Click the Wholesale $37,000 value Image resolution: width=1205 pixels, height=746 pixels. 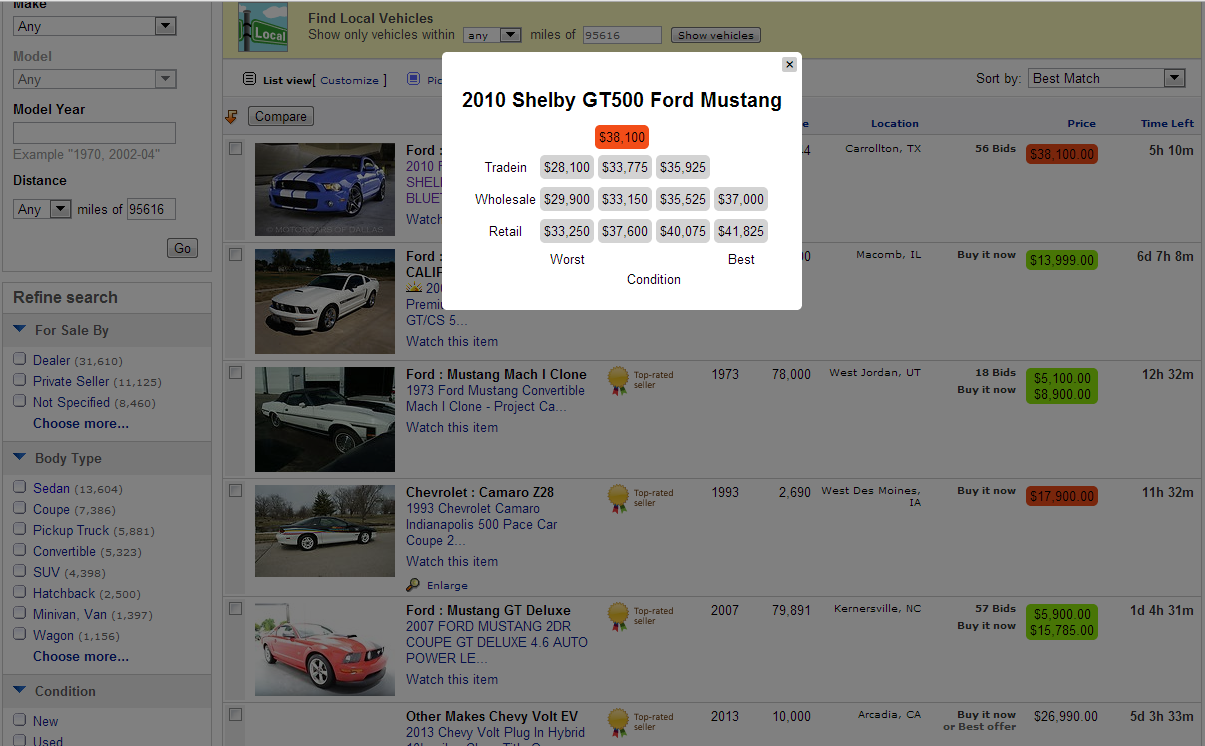click(741, 199)
